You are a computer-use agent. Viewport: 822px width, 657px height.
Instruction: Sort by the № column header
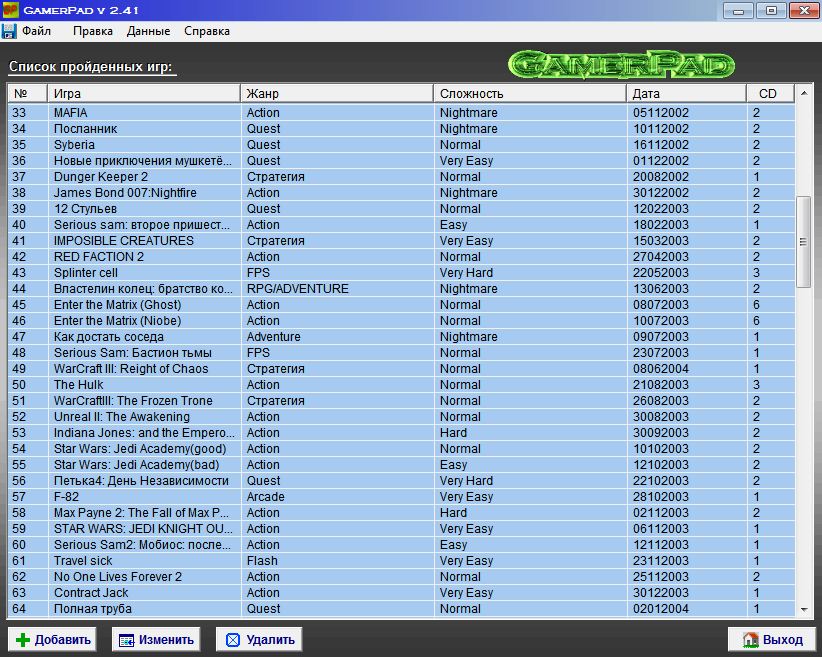tap(28, 93)
